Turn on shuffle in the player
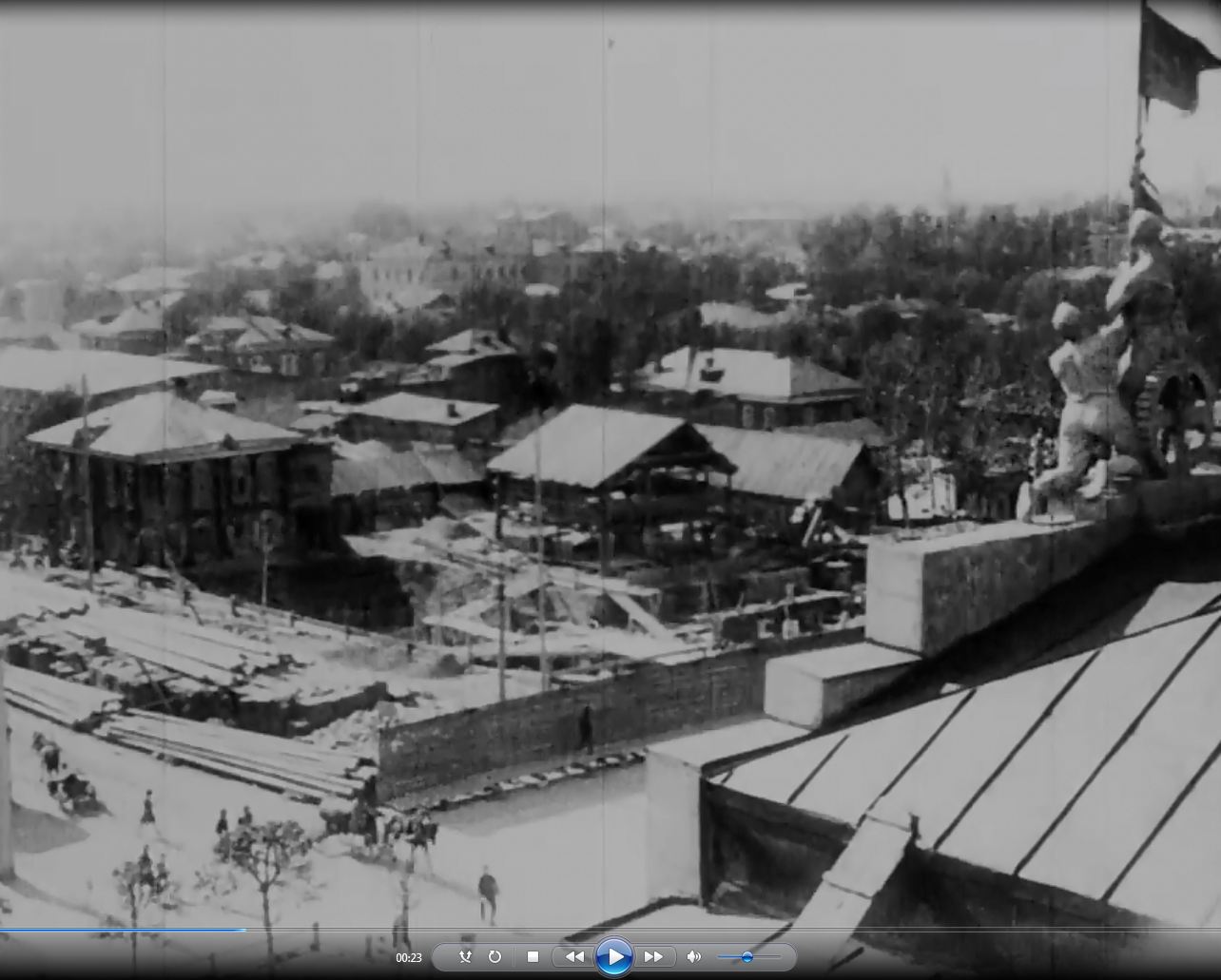The image size is (1221, 980). (x=465, y=957)
